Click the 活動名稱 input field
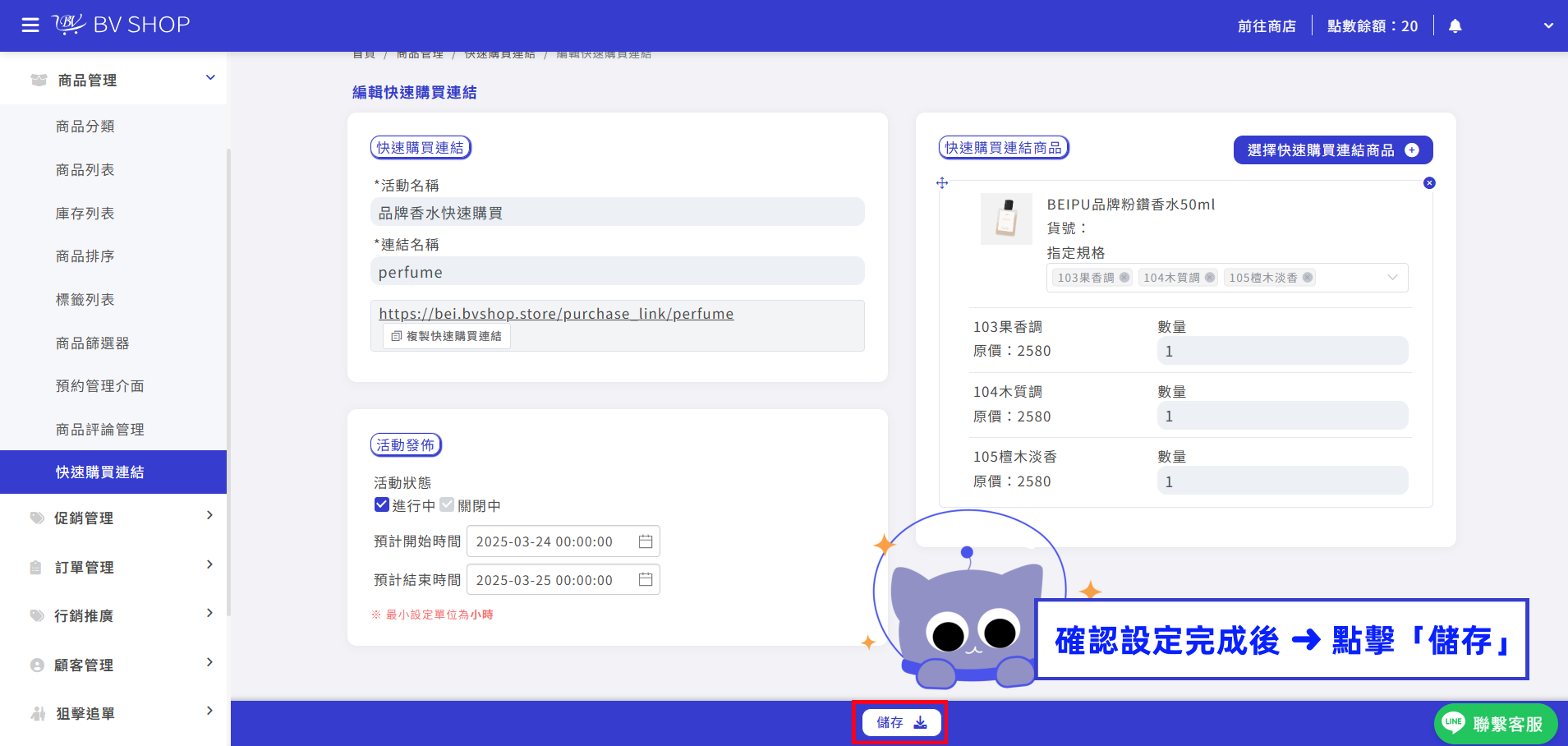1568x746 pixels. [618, 212]
